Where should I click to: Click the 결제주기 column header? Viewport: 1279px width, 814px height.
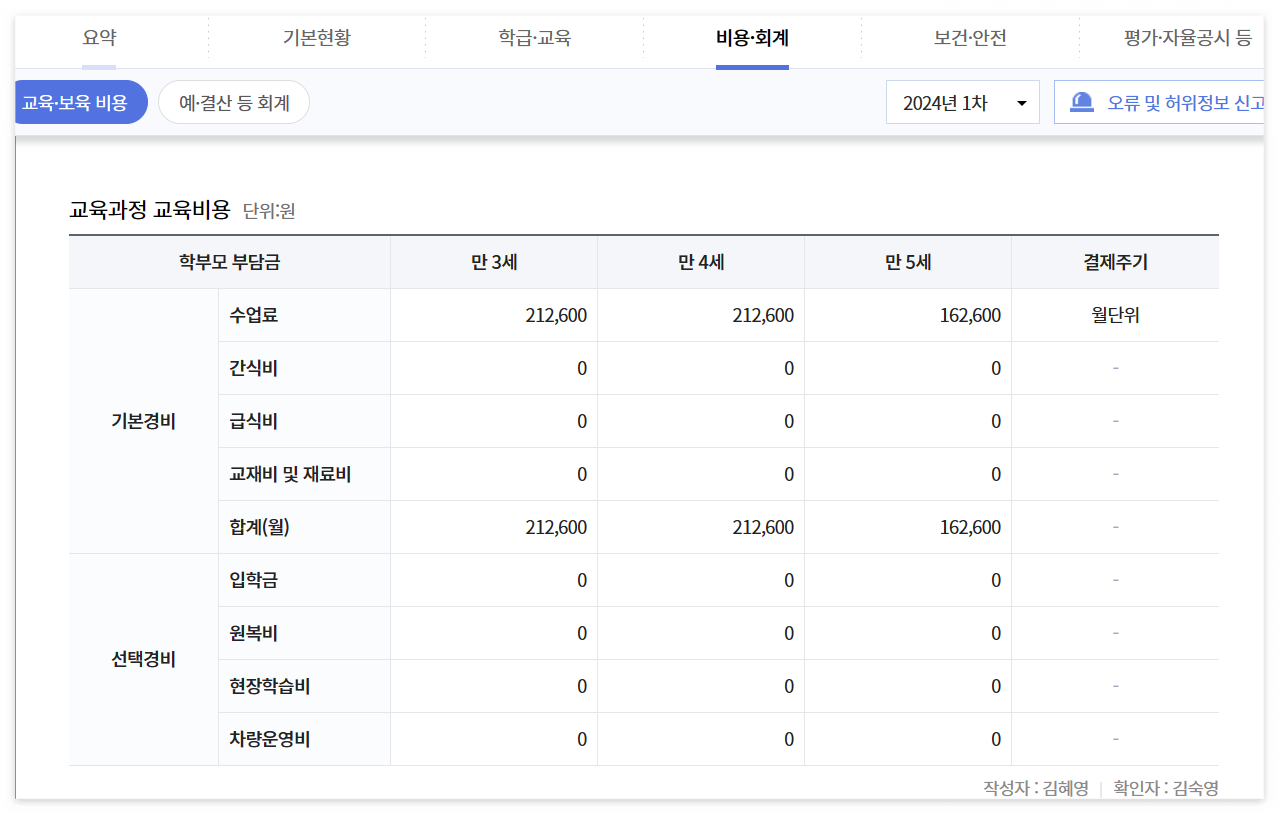1114,262
